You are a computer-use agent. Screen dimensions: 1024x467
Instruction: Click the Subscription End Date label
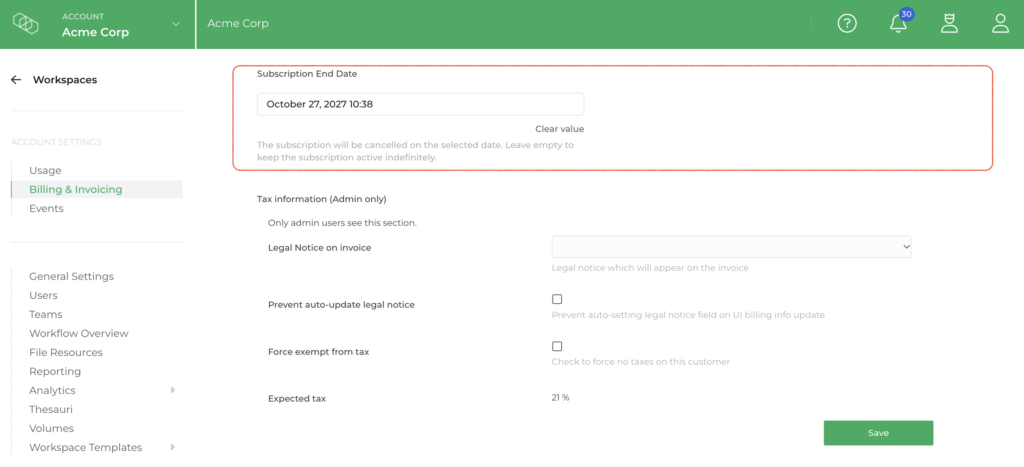(x=307, y=74)
